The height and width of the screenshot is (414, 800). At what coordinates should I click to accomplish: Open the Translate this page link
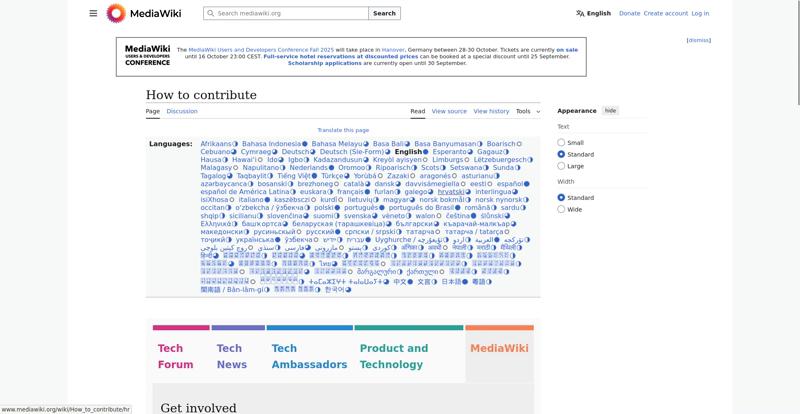[343, 130]
